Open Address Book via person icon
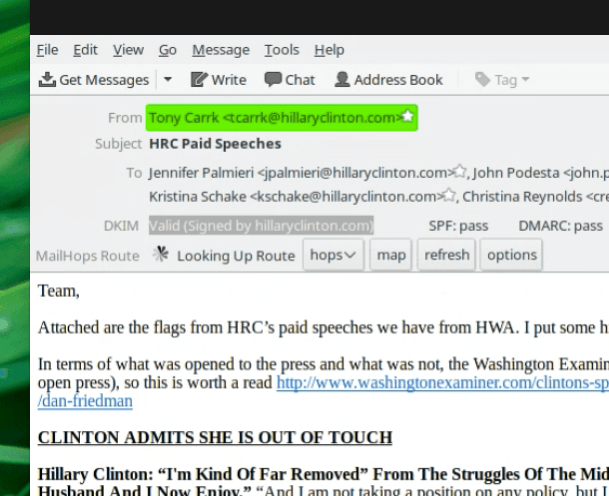The height and width of the screenshot is (496, 609). 342,79
